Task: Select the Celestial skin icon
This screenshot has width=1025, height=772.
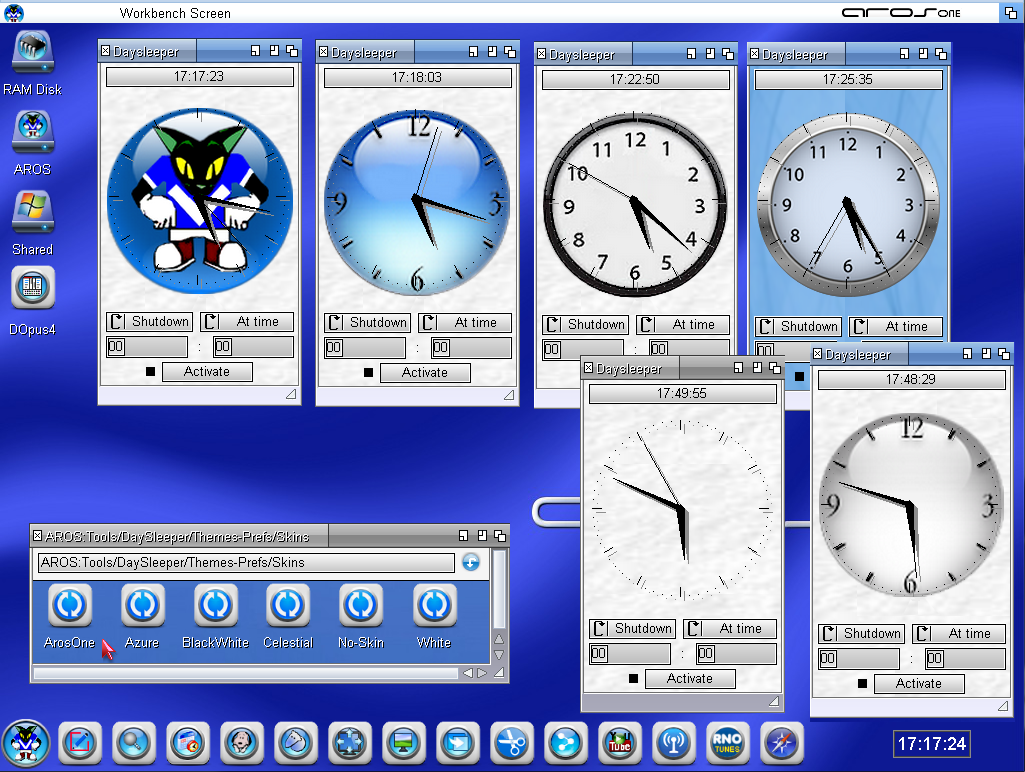Action: [x=288, y=606]
